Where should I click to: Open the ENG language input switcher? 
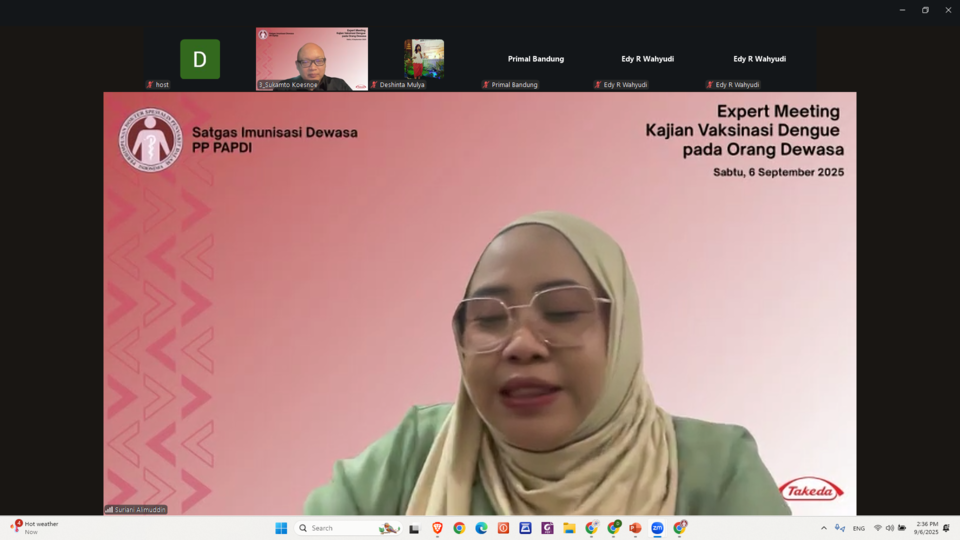click(x=858, y=528)
